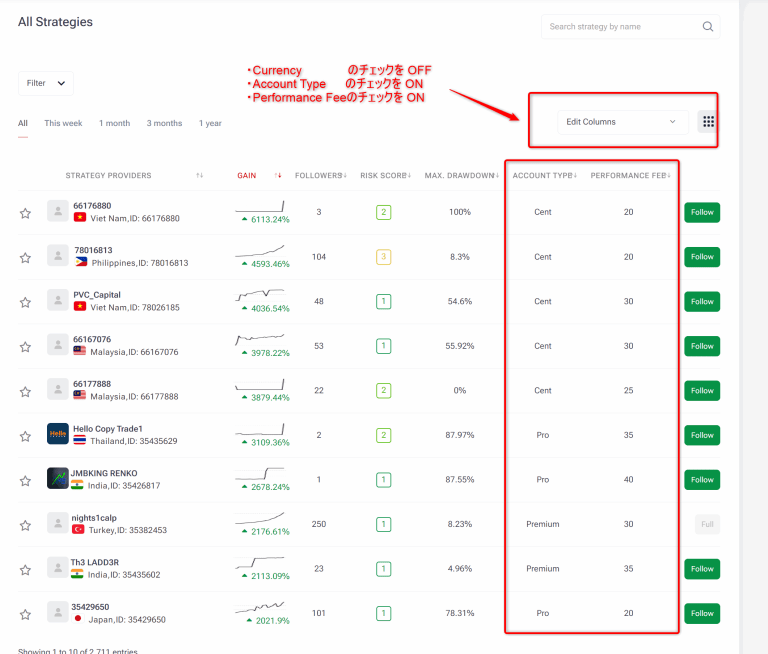Image resolution: width=768 pixels, height=654 pixels.
Task: Toggle favorite star for PVC_Capital
Action: pyautogui.click(x=25, y=302)
